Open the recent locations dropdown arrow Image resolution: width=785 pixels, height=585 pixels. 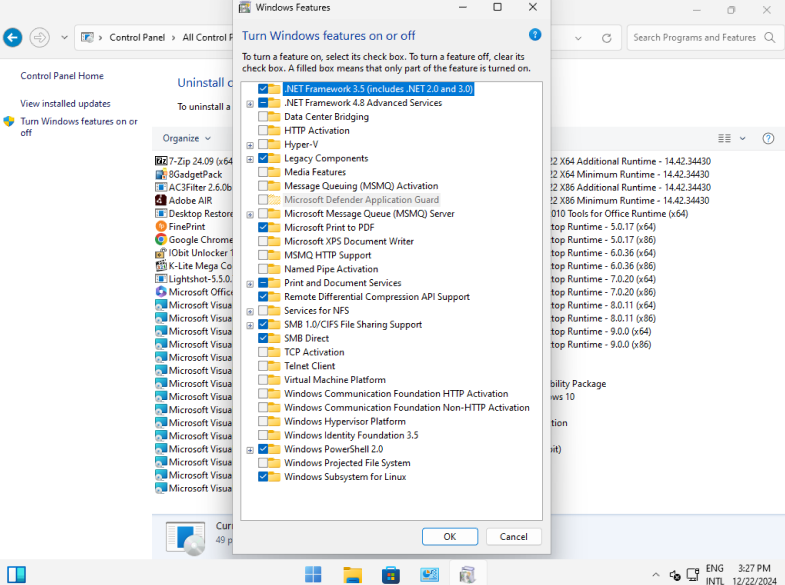(64, 38)
